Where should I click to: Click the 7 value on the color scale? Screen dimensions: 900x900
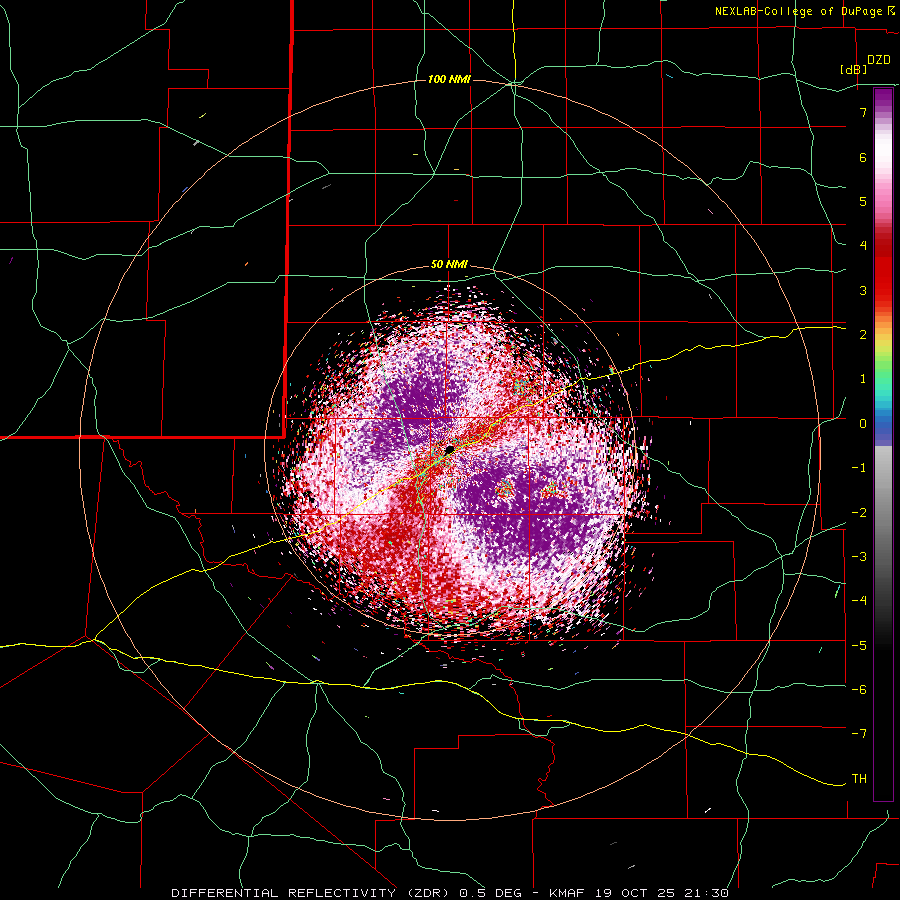[863, 112]
